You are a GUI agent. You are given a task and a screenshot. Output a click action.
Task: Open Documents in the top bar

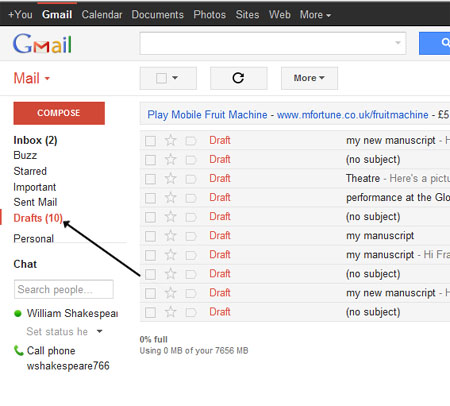157,15
